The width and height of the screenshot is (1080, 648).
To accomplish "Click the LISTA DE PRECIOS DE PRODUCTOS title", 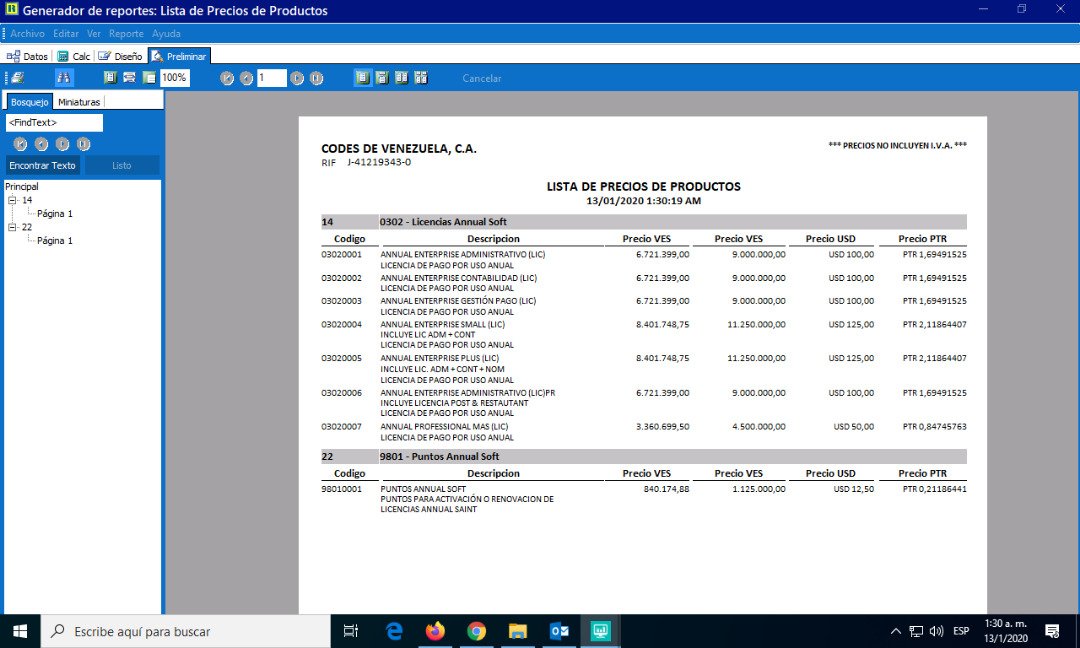I will click(643, 187).
